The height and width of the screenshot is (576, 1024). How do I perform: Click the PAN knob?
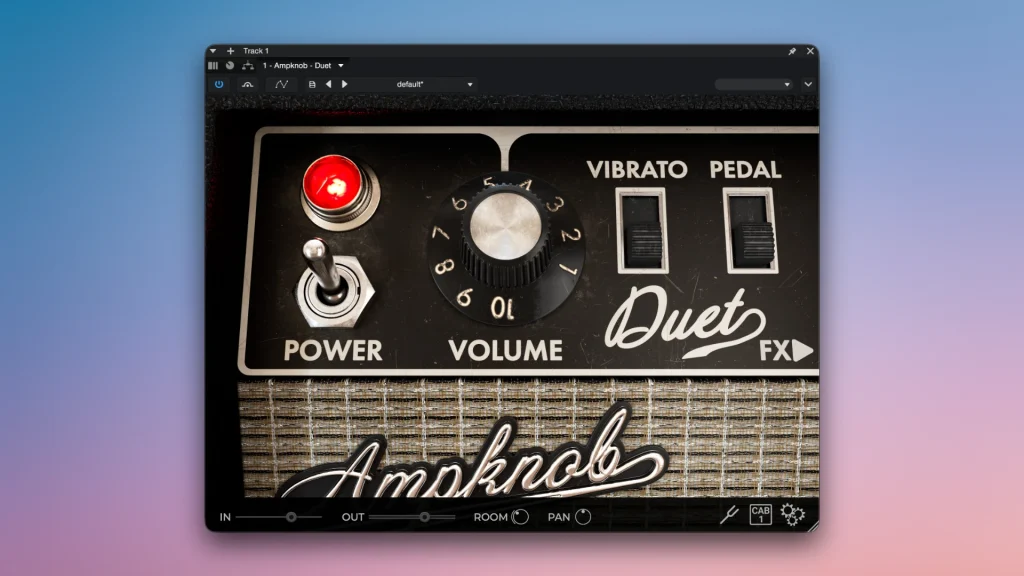(583, 517)
